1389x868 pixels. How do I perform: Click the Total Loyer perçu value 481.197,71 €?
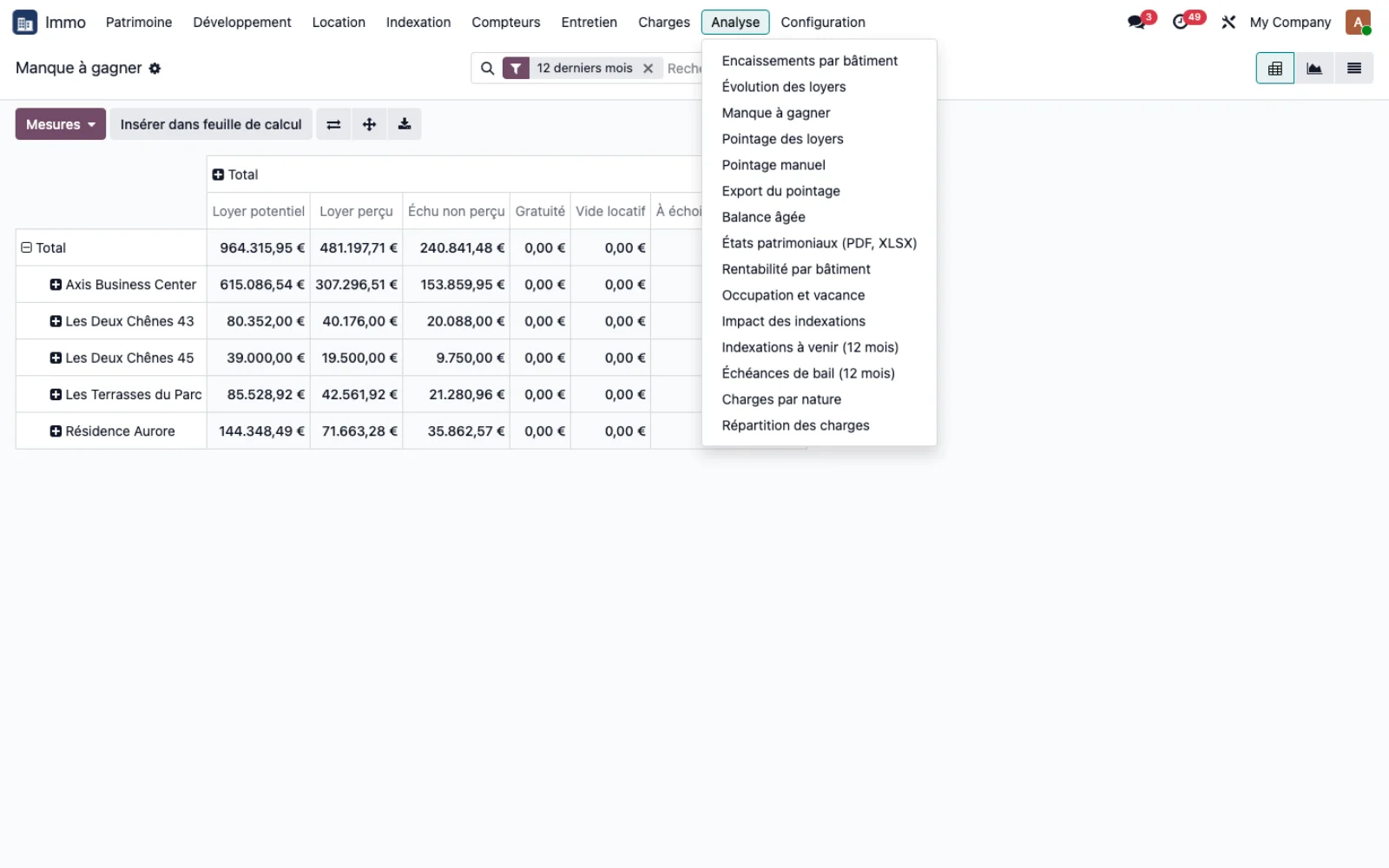click(x=357, y=247)
